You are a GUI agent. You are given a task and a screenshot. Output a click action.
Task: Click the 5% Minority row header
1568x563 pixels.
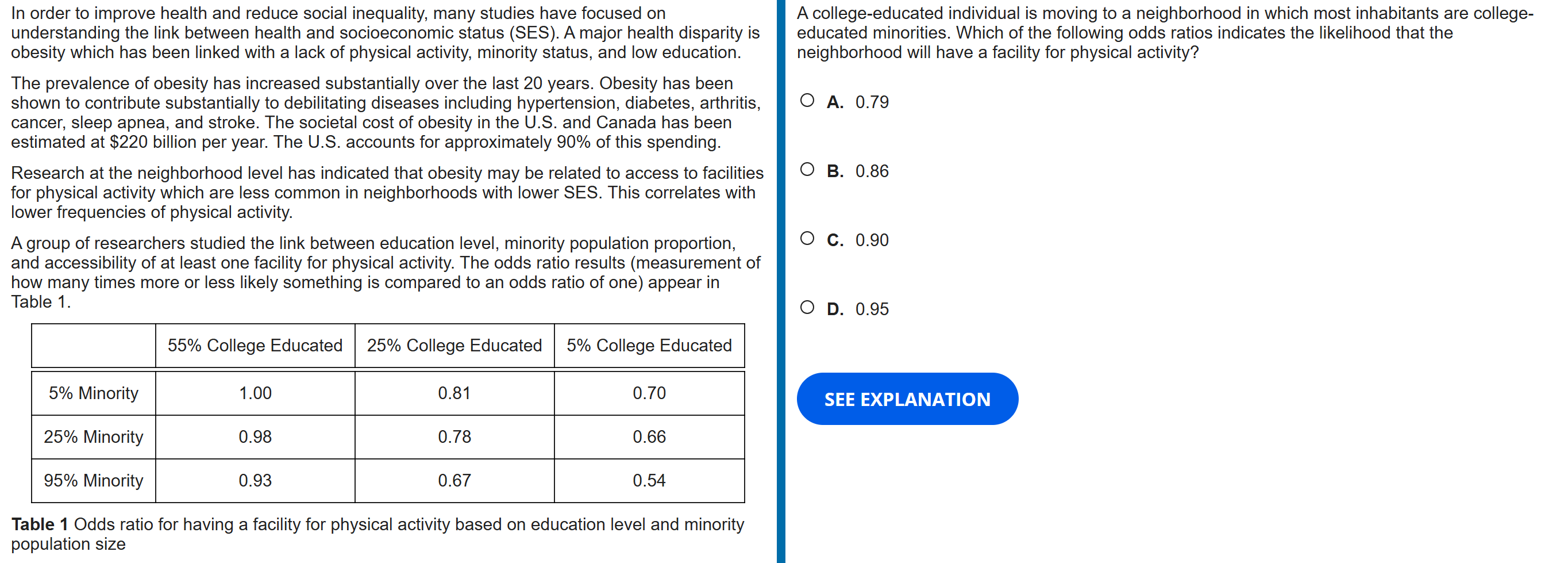click(94, 393)
